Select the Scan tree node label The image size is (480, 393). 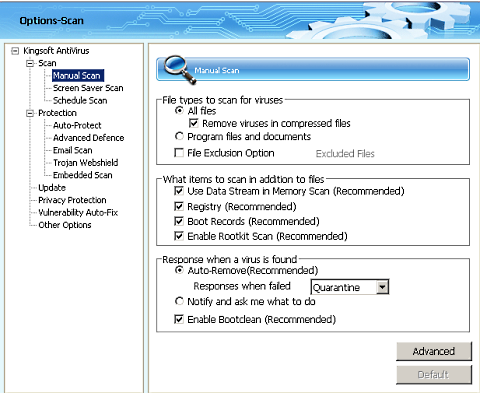[x=47, y=63]
